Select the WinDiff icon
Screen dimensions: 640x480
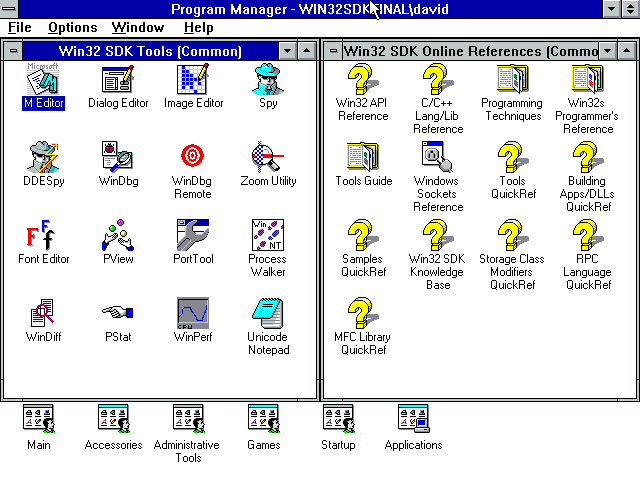(42, 313)
